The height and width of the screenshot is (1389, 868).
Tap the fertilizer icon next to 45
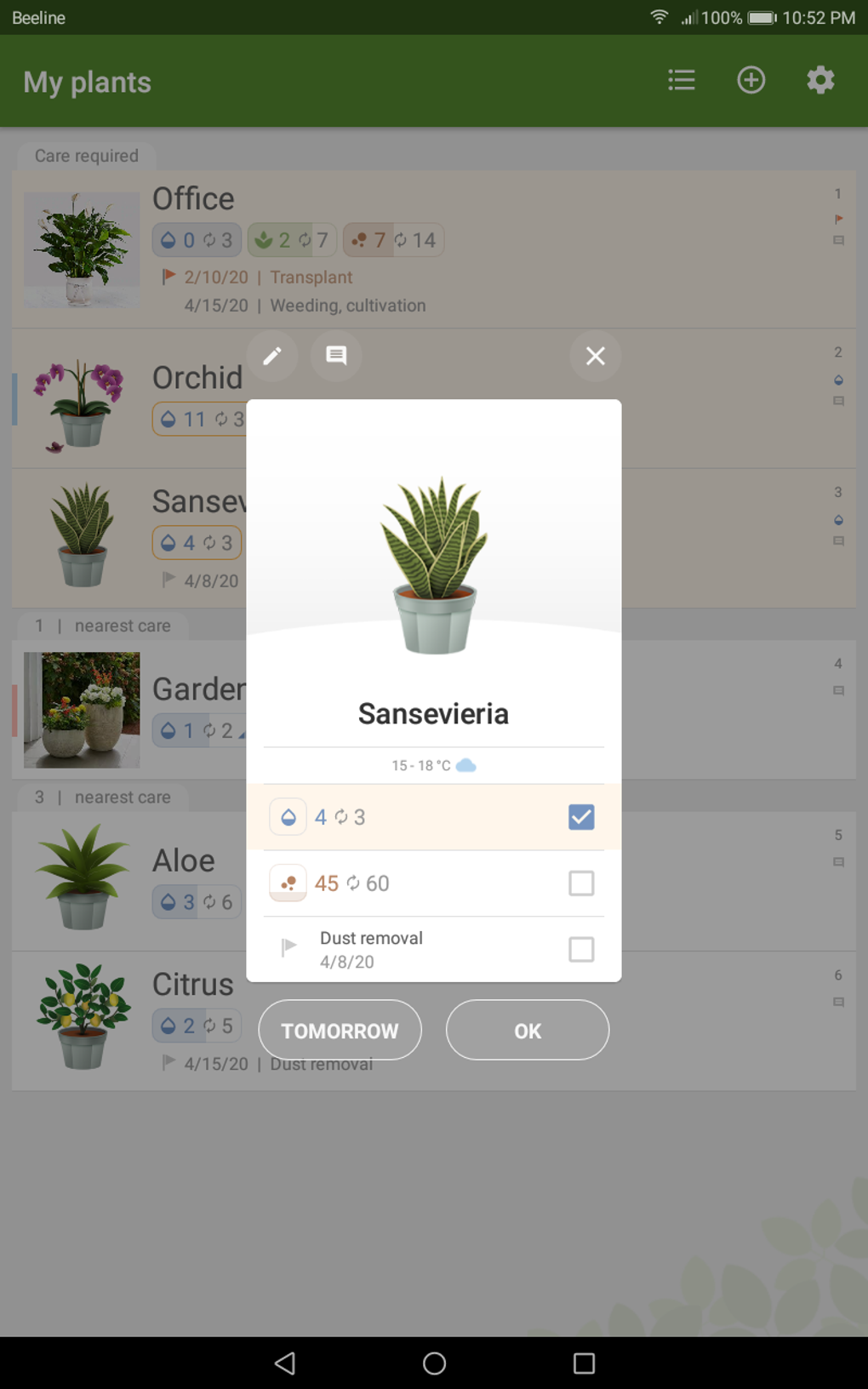point(288,883)
